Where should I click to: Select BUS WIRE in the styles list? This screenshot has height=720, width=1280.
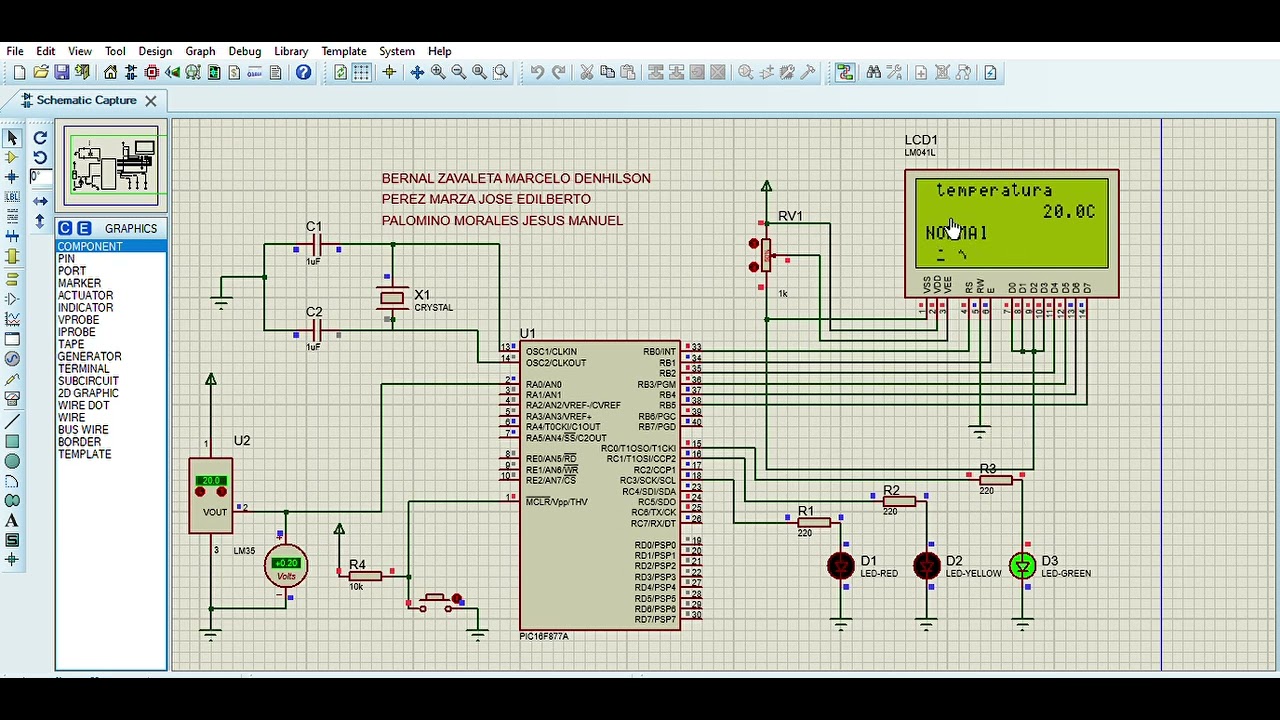tap(83, 430)
